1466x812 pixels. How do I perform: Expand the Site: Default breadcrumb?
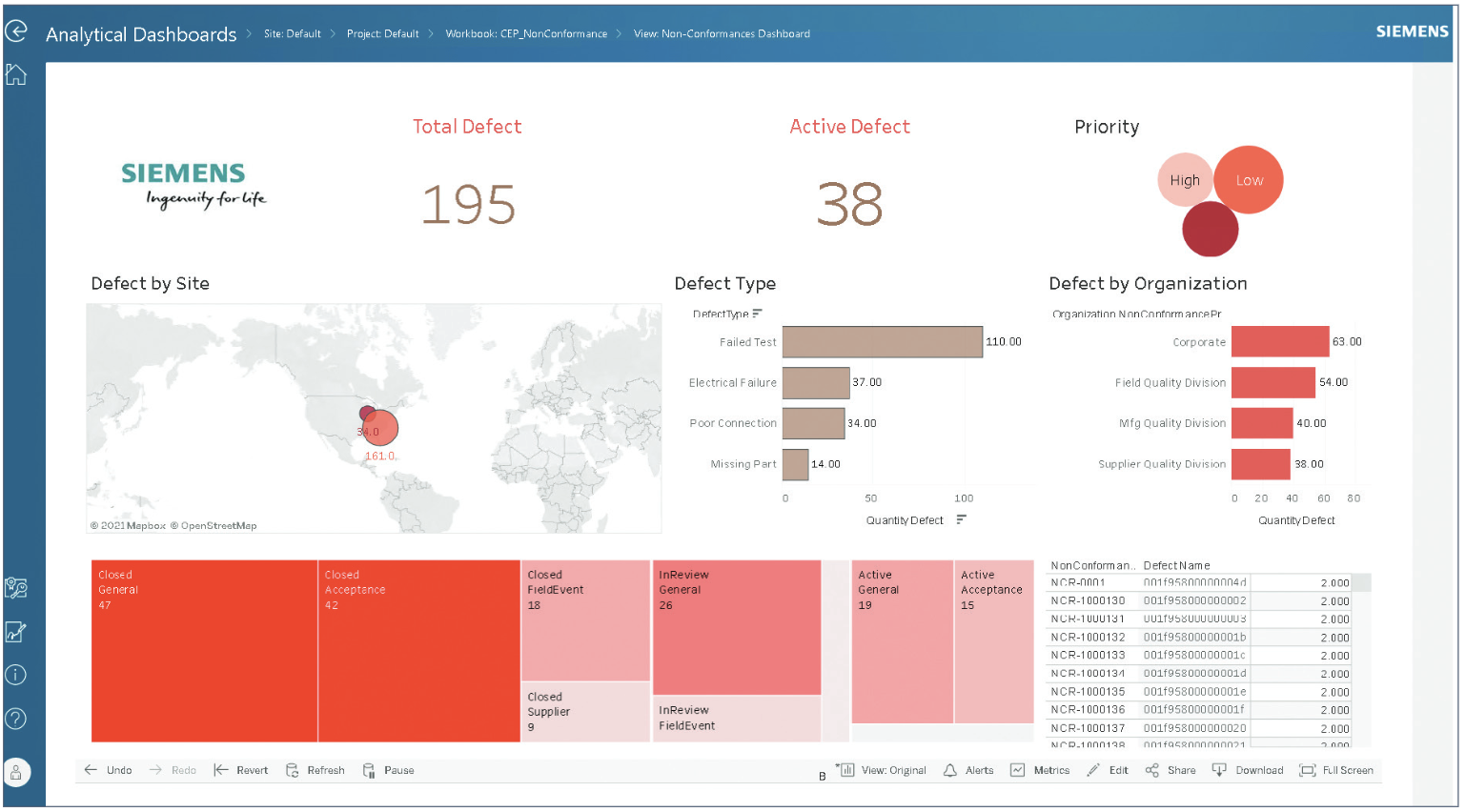(x=292, y=33)
